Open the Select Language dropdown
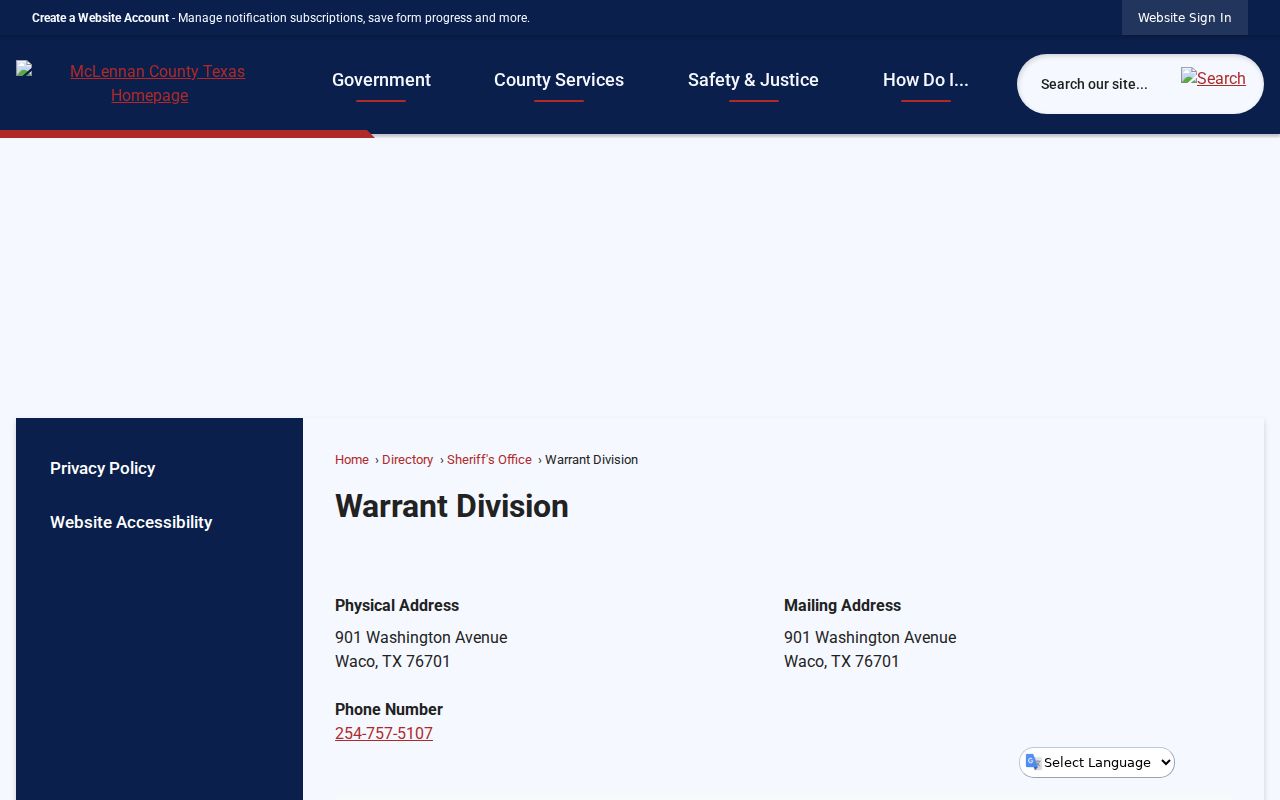The height and width of the screenshot is (800, 1280). click(1097, 762)
